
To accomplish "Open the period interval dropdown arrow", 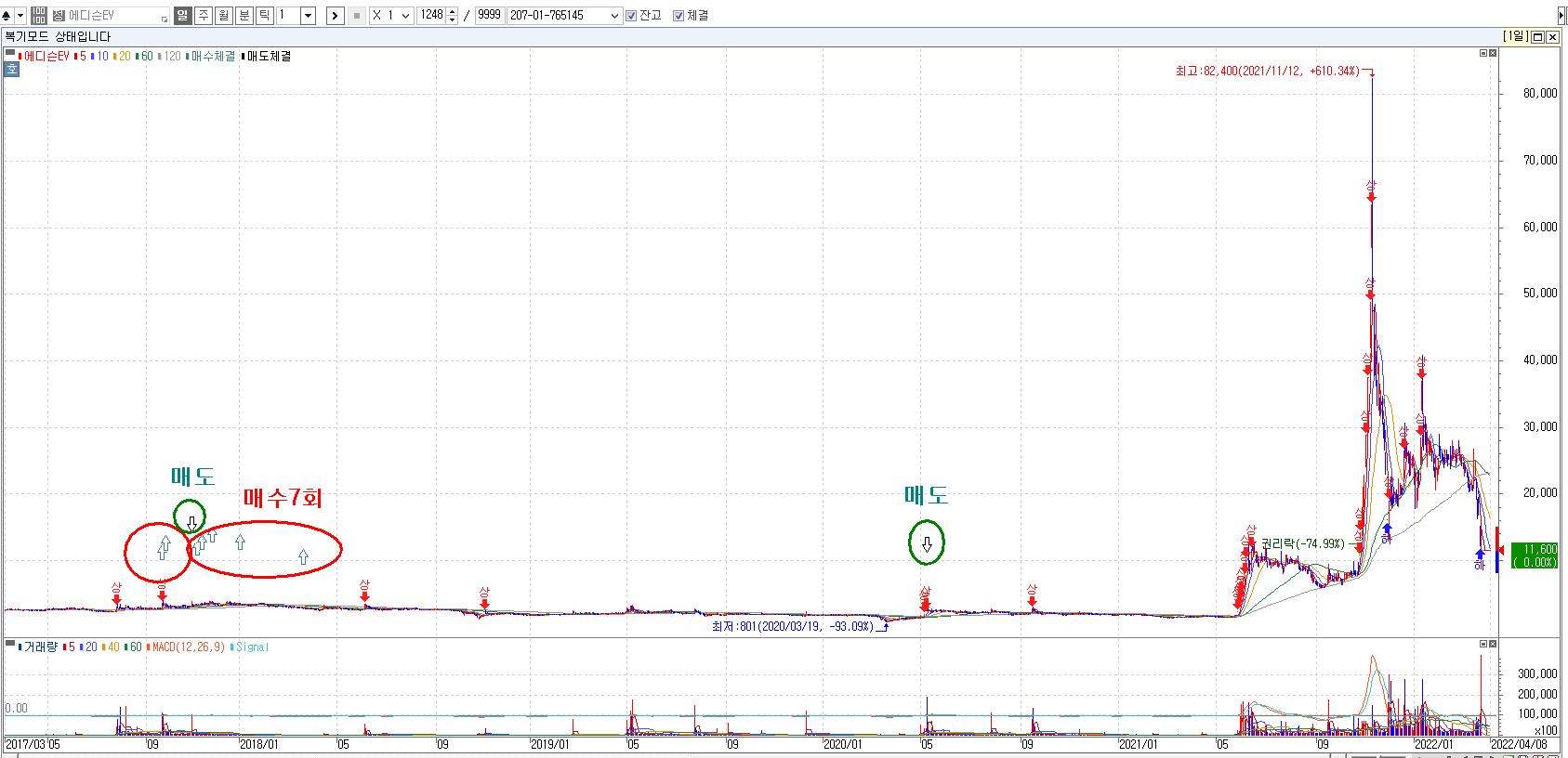I will (309, 16).
